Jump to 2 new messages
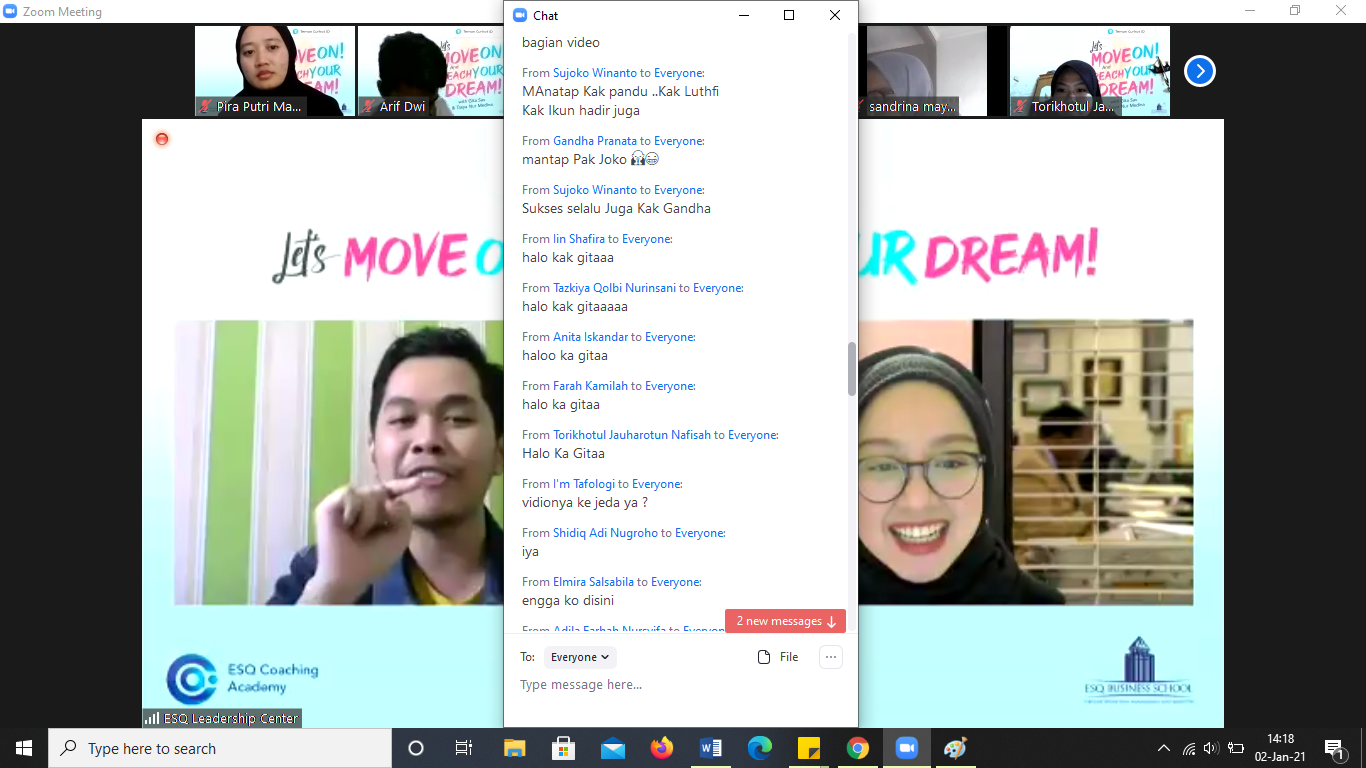This screenshot has width=1366, height=768. [x=785, y=621]
